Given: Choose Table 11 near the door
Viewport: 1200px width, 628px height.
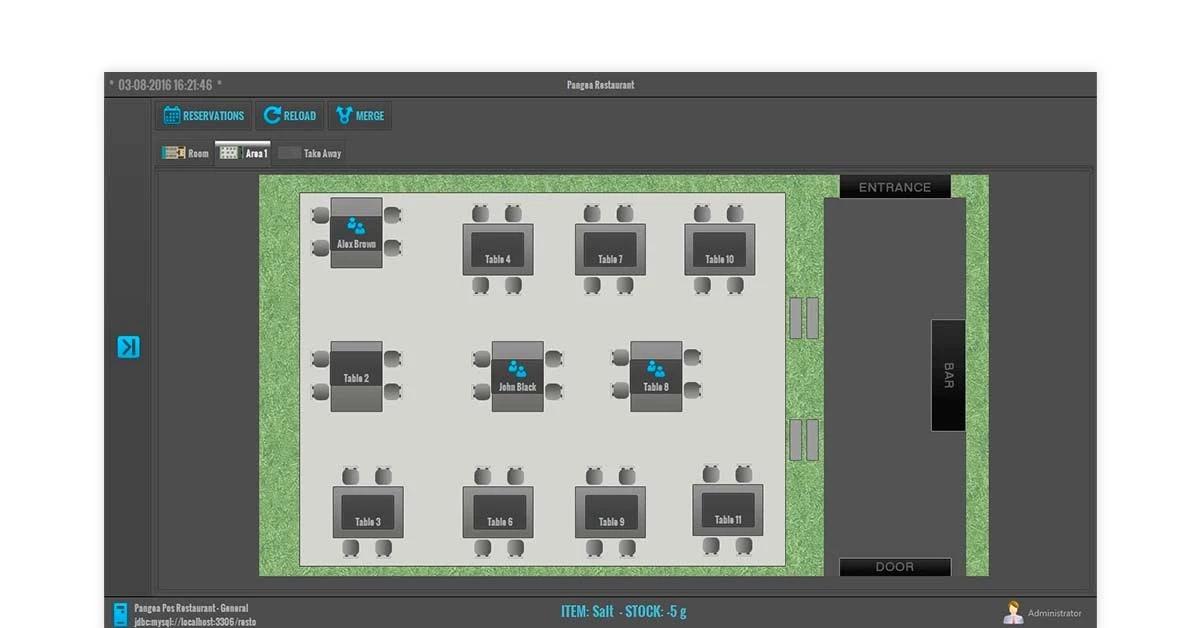Looking at the screenshot, I should click(x=728, y=510).
